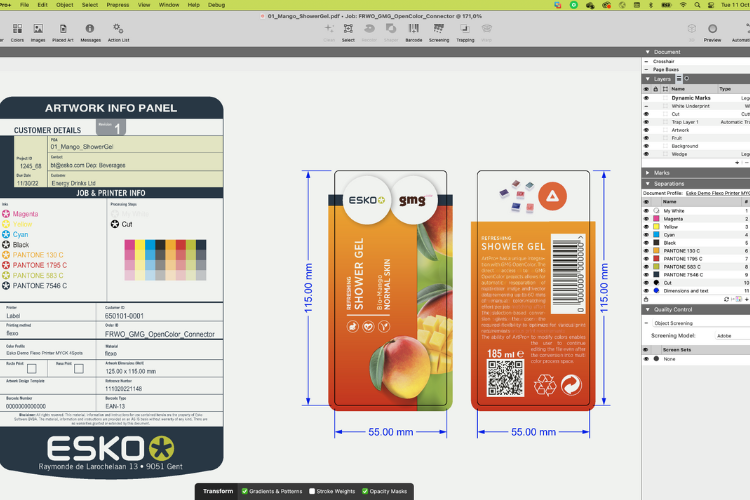The width and height of the screenshot is (750, 500).
Task: Open the Screening Model dropdown
Action: coord(728,335)
